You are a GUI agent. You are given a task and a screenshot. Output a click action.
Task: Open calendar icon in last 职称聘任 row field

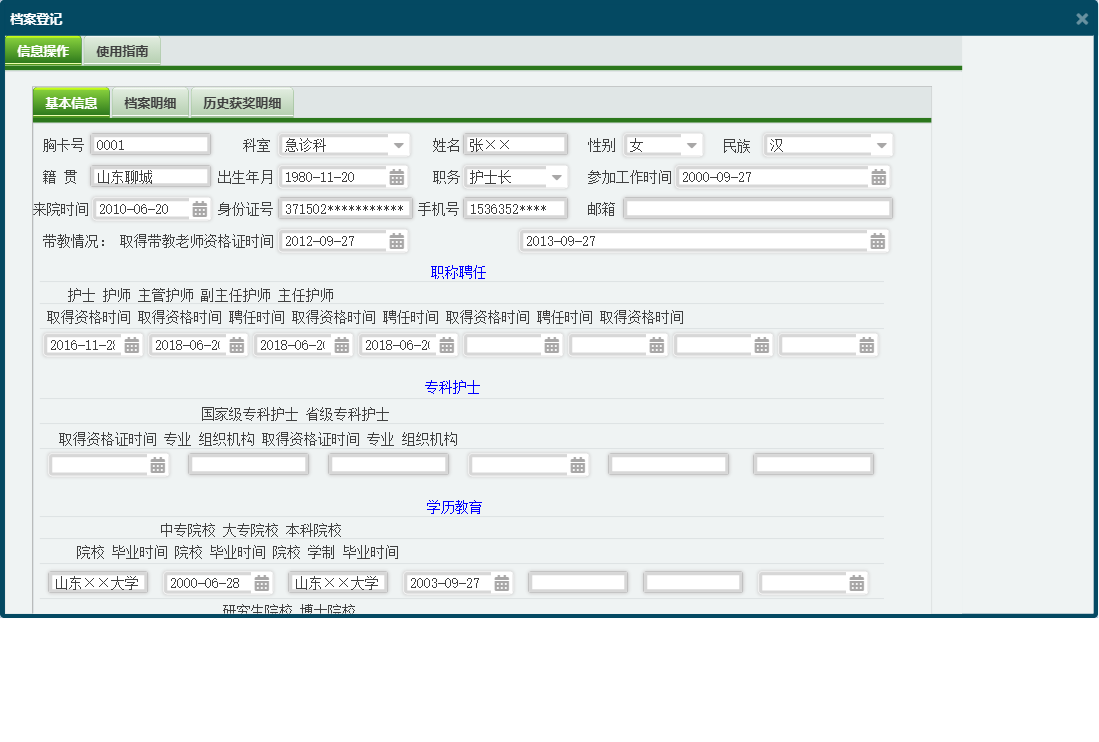click(858, 344)
